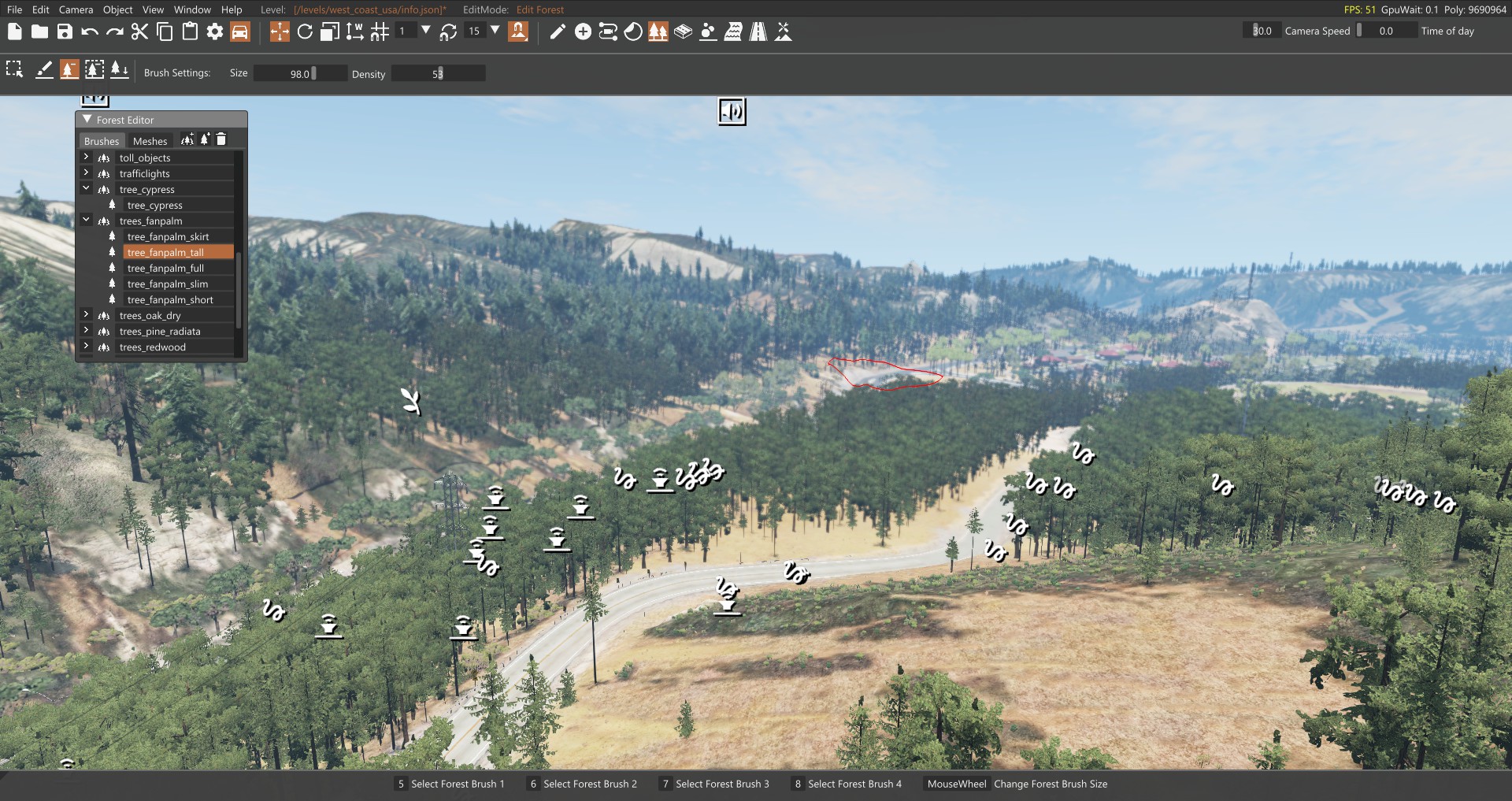Paste from clipboard icon
Image resolution: width=1512 pixels, height=801 pixels.
[x=190, y=32]
